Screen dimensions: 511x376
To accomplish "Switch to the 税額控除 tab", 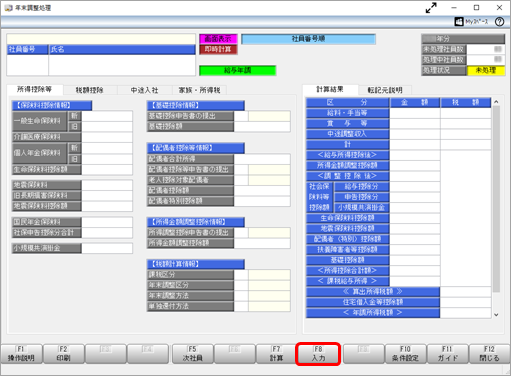I will click(x=89, y=90).
